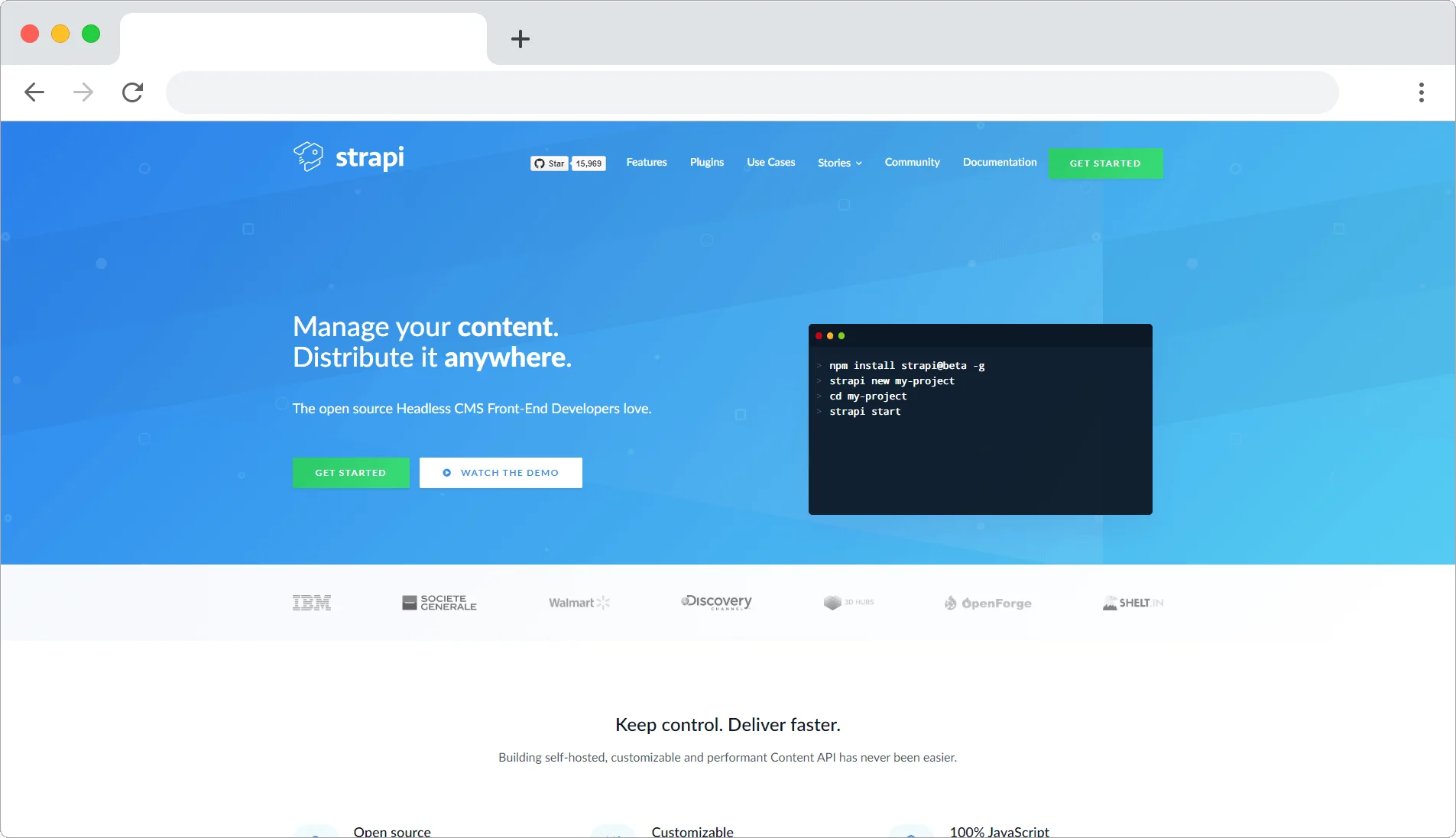
Task: Open the Features nav link
Action: [x=647, y=162]
